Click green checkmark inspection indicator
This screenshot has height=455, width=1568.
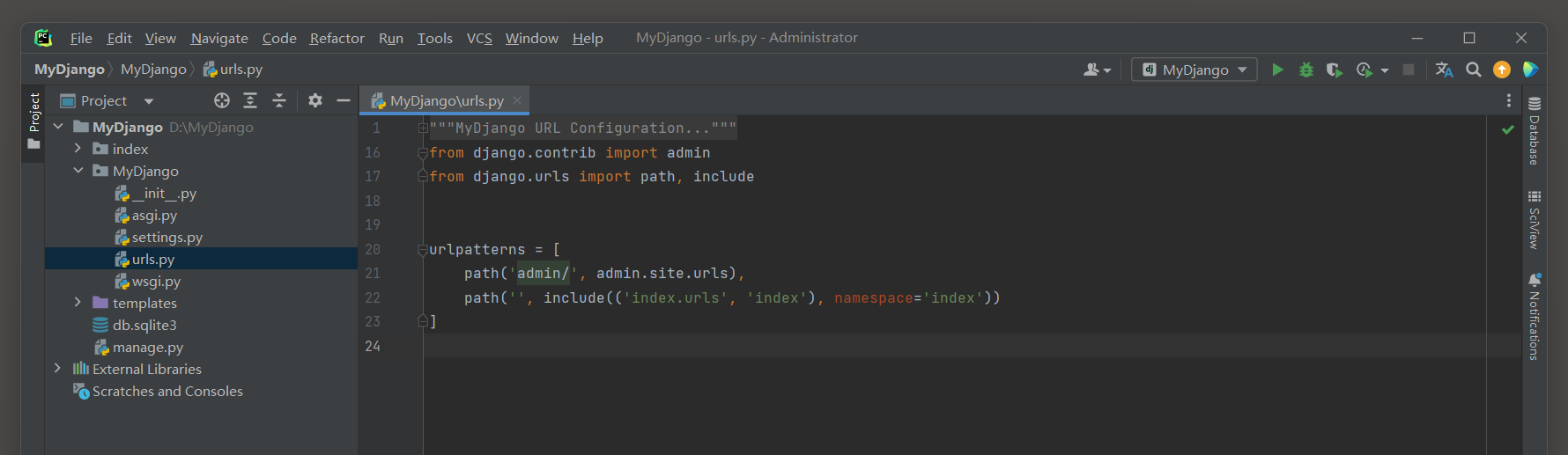(x=1508, y=129)
